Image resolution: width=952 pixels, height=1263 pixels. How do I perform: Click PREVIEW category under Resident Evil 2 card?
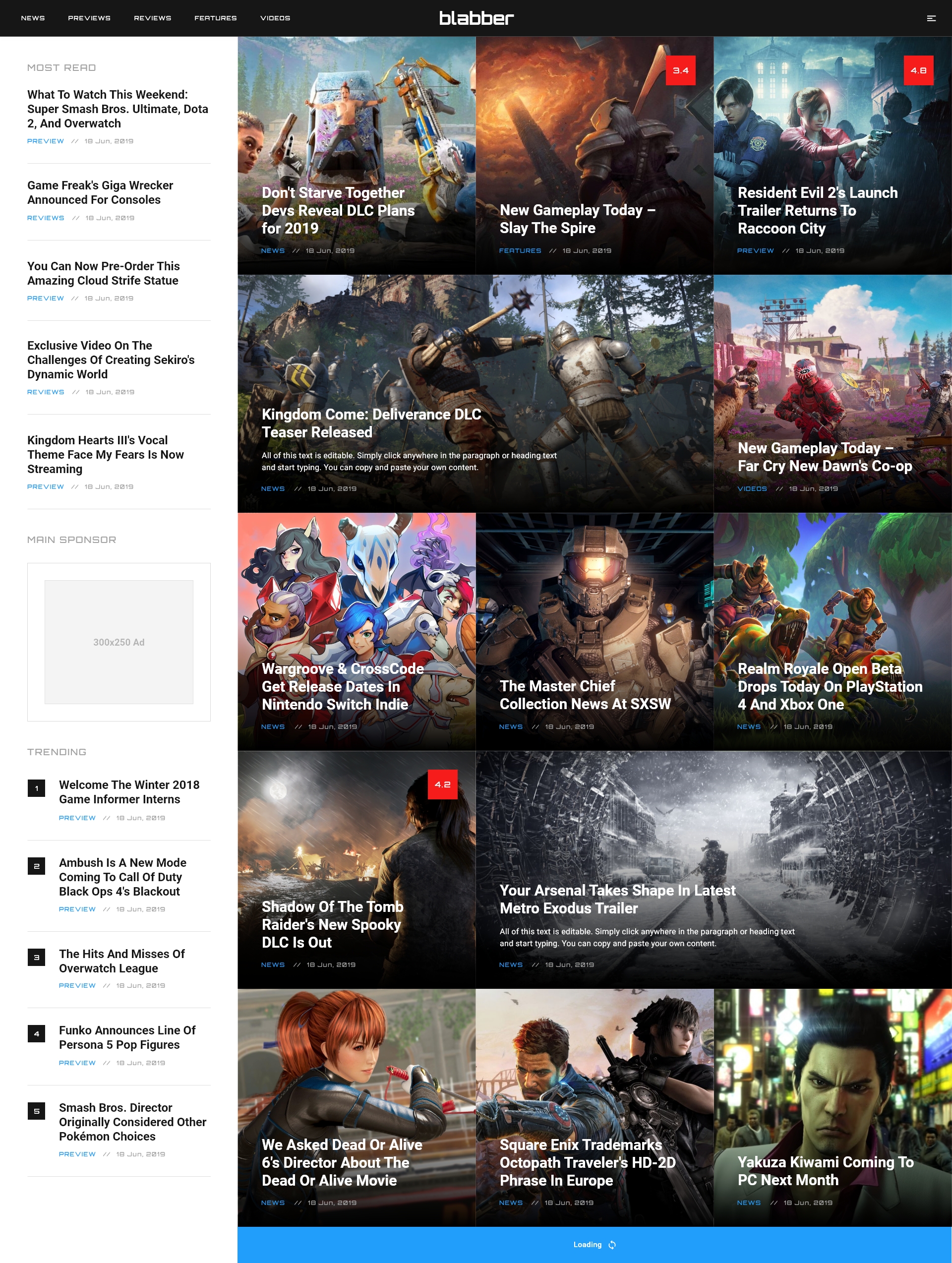pos(756,250)
